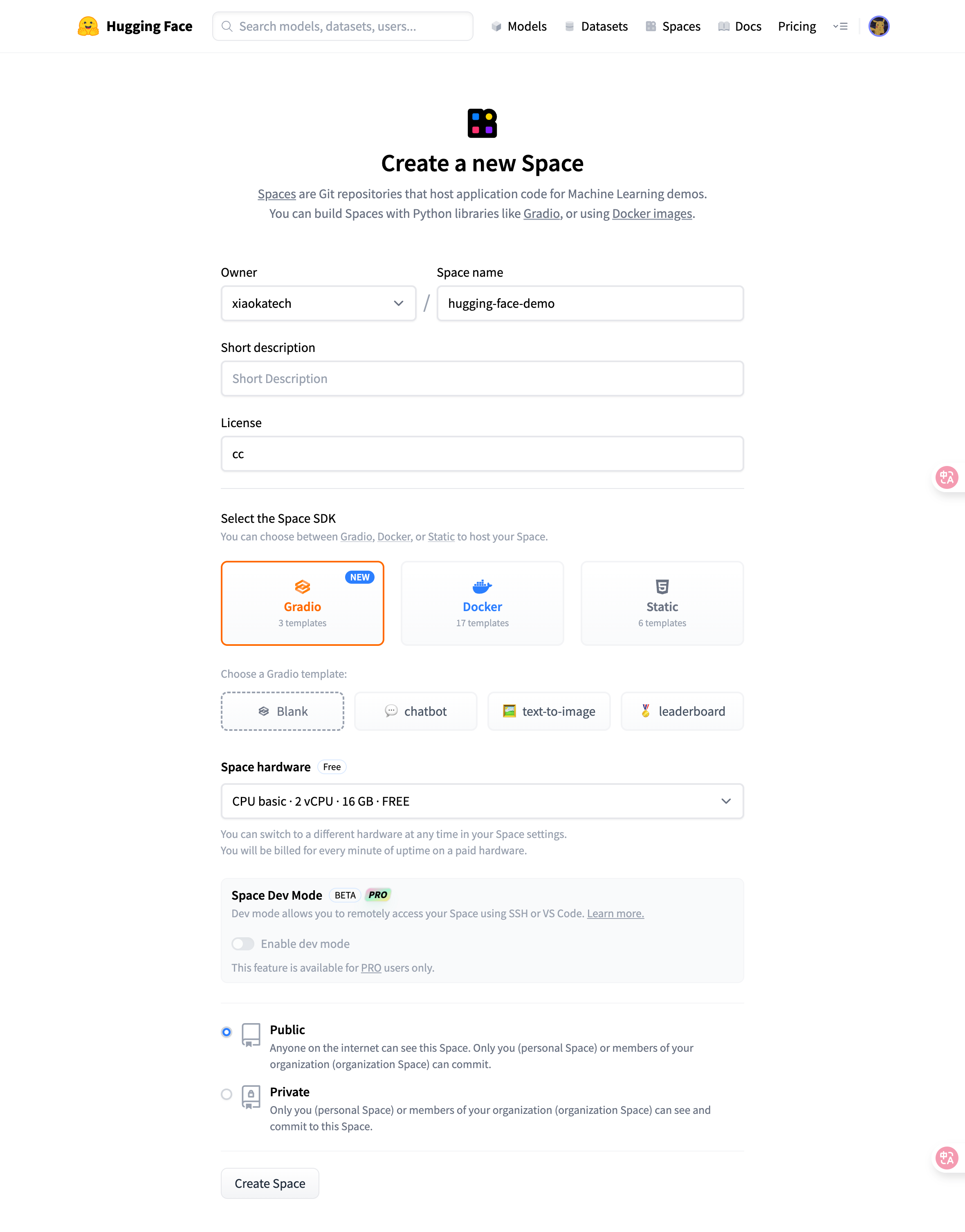The height and width of the screenshot is (1232, 965).
Task: Open the Owner dropdown xiaokatech
Action: pos(319,303)
